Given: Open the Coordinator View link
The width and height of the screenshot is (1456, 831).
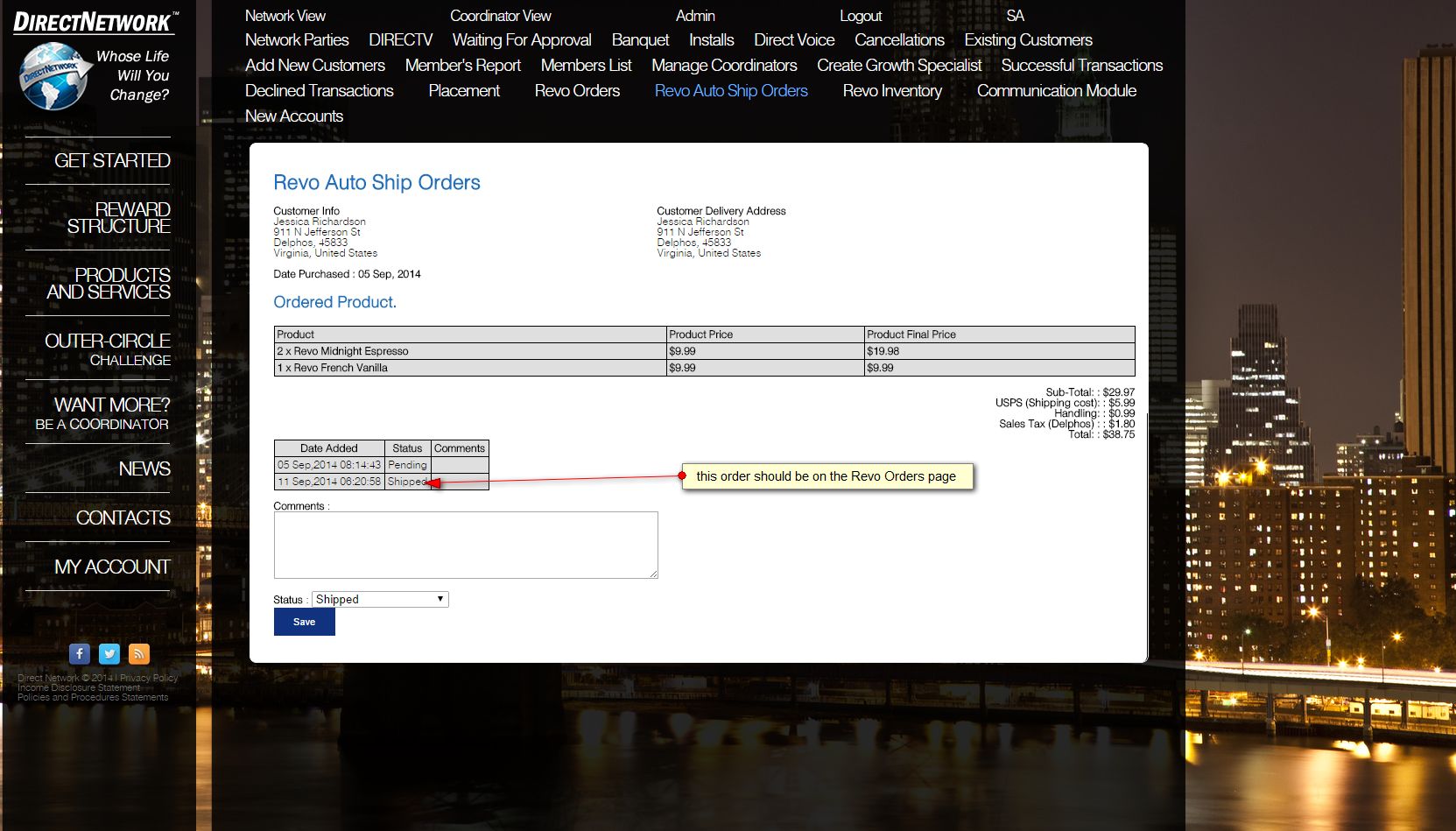Looking at the screenshot, I should pos(500,16).
